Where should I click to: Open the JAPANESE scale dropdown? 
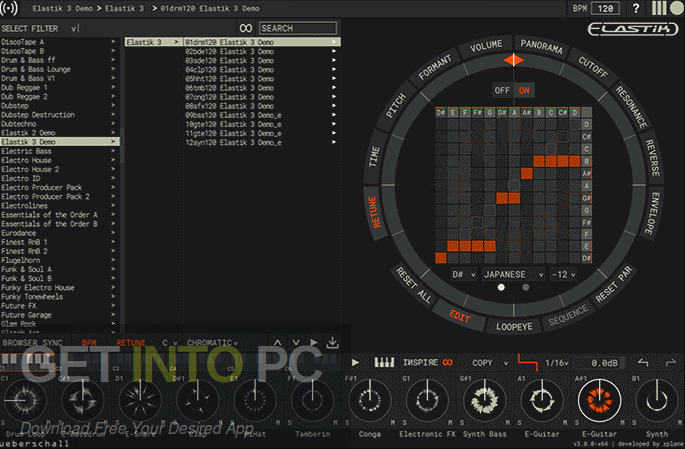tap(513, 275)
